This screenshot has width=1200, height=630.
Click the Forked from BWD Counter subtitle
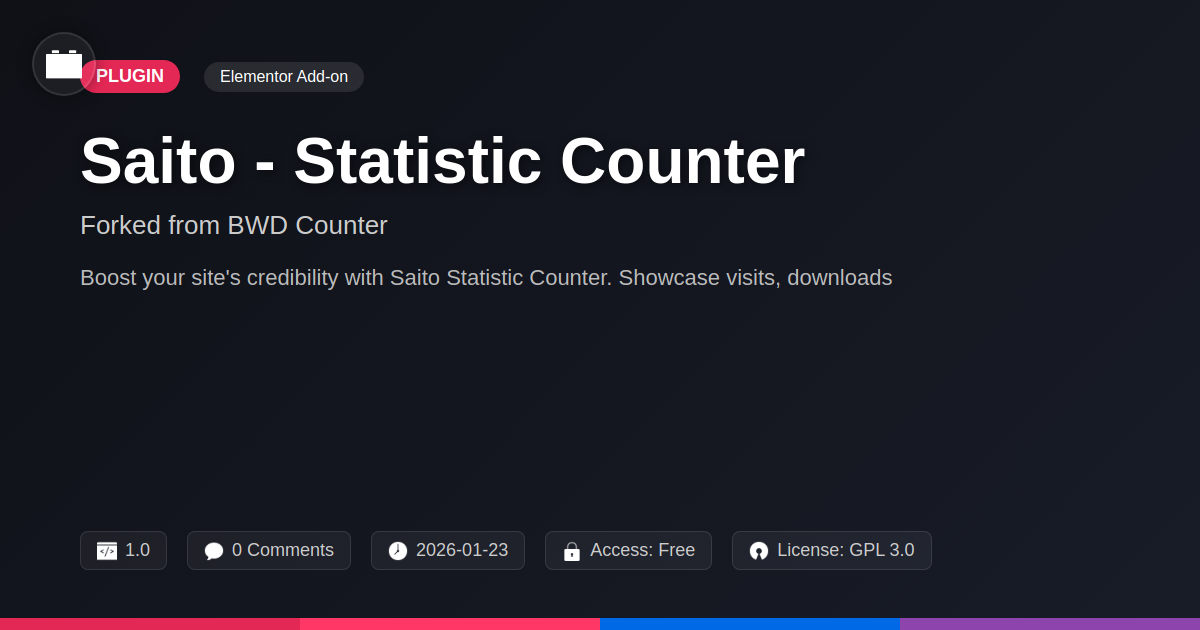[x=234, y=225]
